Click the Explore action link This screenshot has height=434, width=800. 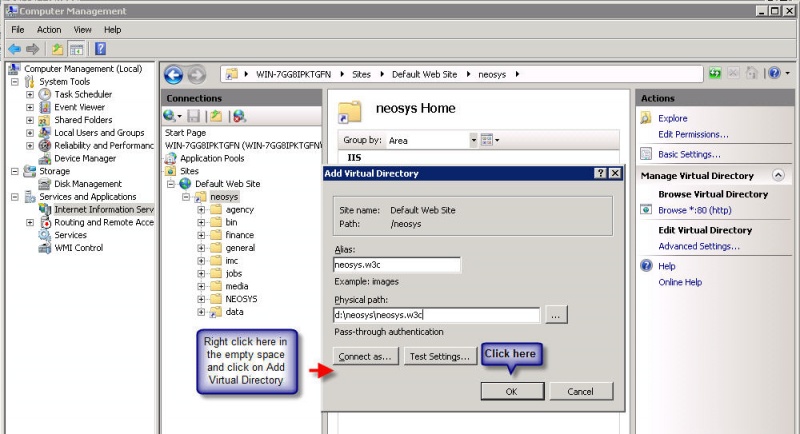tap(672, 118)
